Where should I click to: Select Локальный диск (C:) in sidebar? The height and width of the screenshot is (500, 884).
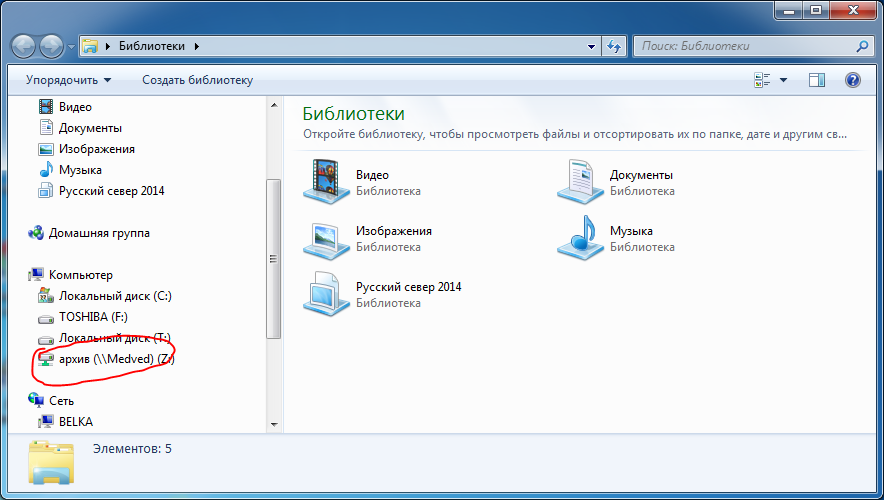tap(115, 296)
